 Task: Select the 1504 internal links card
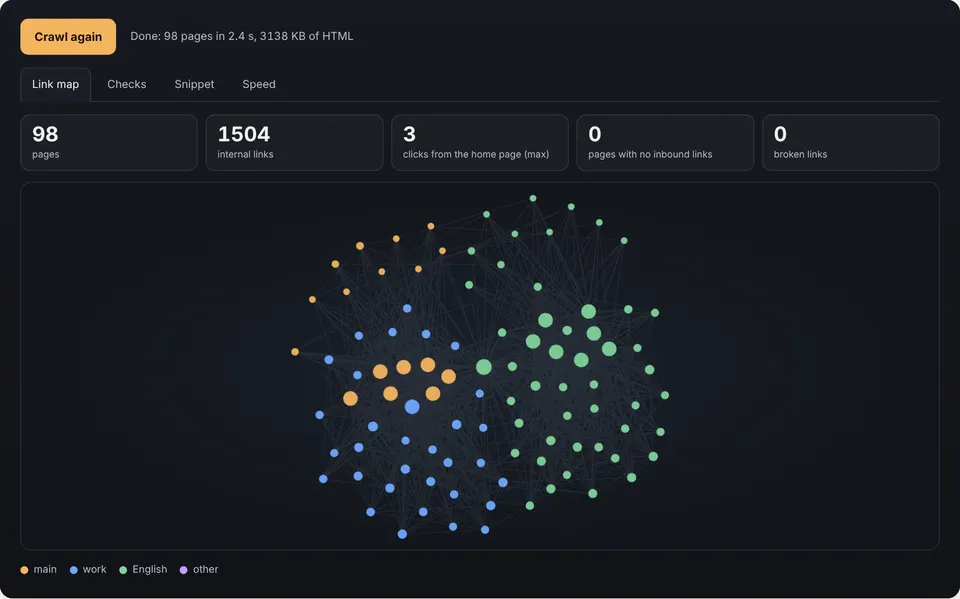click(x=294, y=143)
